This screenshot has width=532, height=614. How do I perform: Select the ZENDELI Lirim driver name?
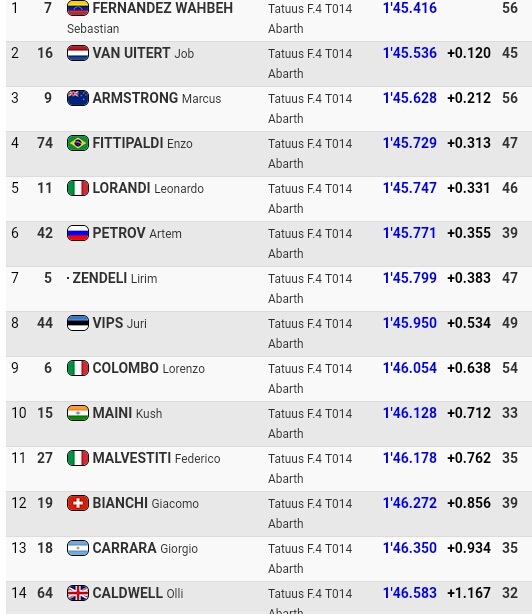(x=115, y=278)
